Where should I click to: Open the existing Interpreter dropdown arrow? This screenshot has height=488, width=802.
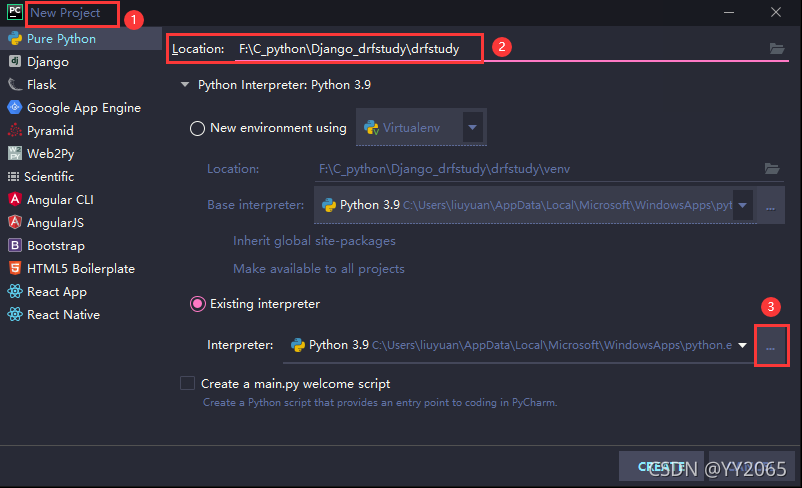[742, 345]
